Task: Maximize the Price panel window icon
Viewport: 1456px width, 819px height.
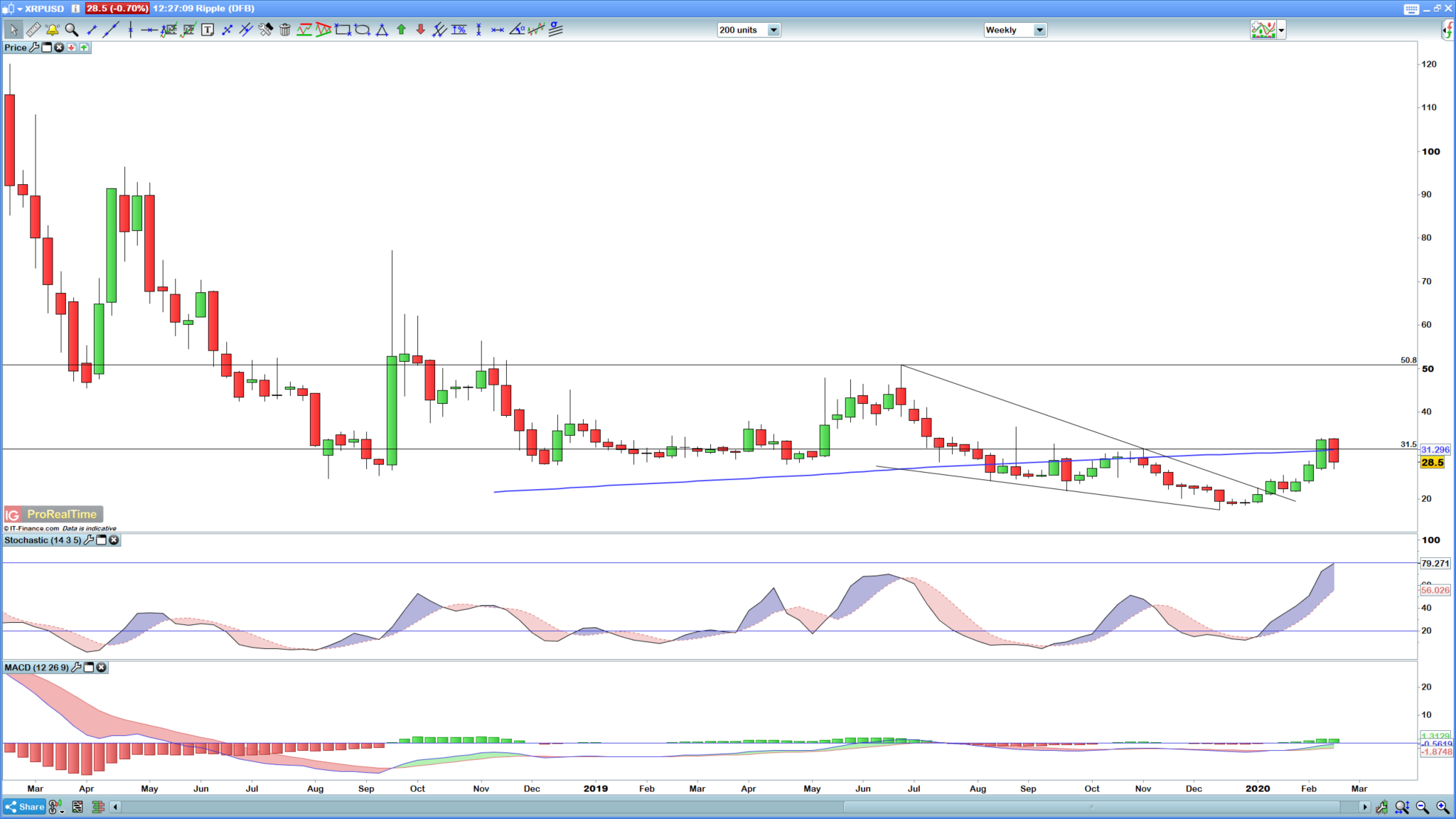Action: click(x=47, y=48)
